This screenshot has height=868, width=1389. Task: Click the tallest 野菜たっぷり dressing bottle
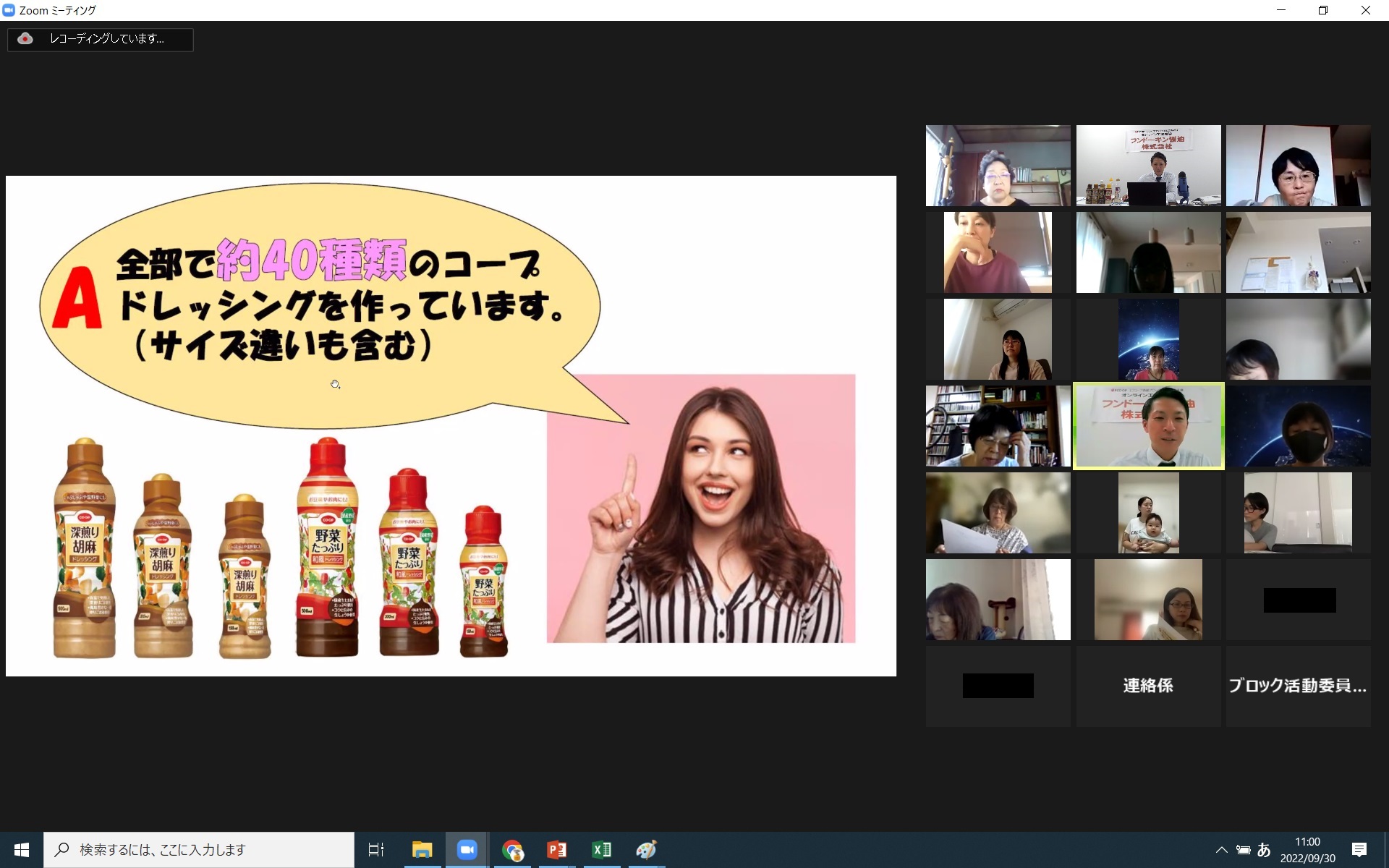(327, 548)
